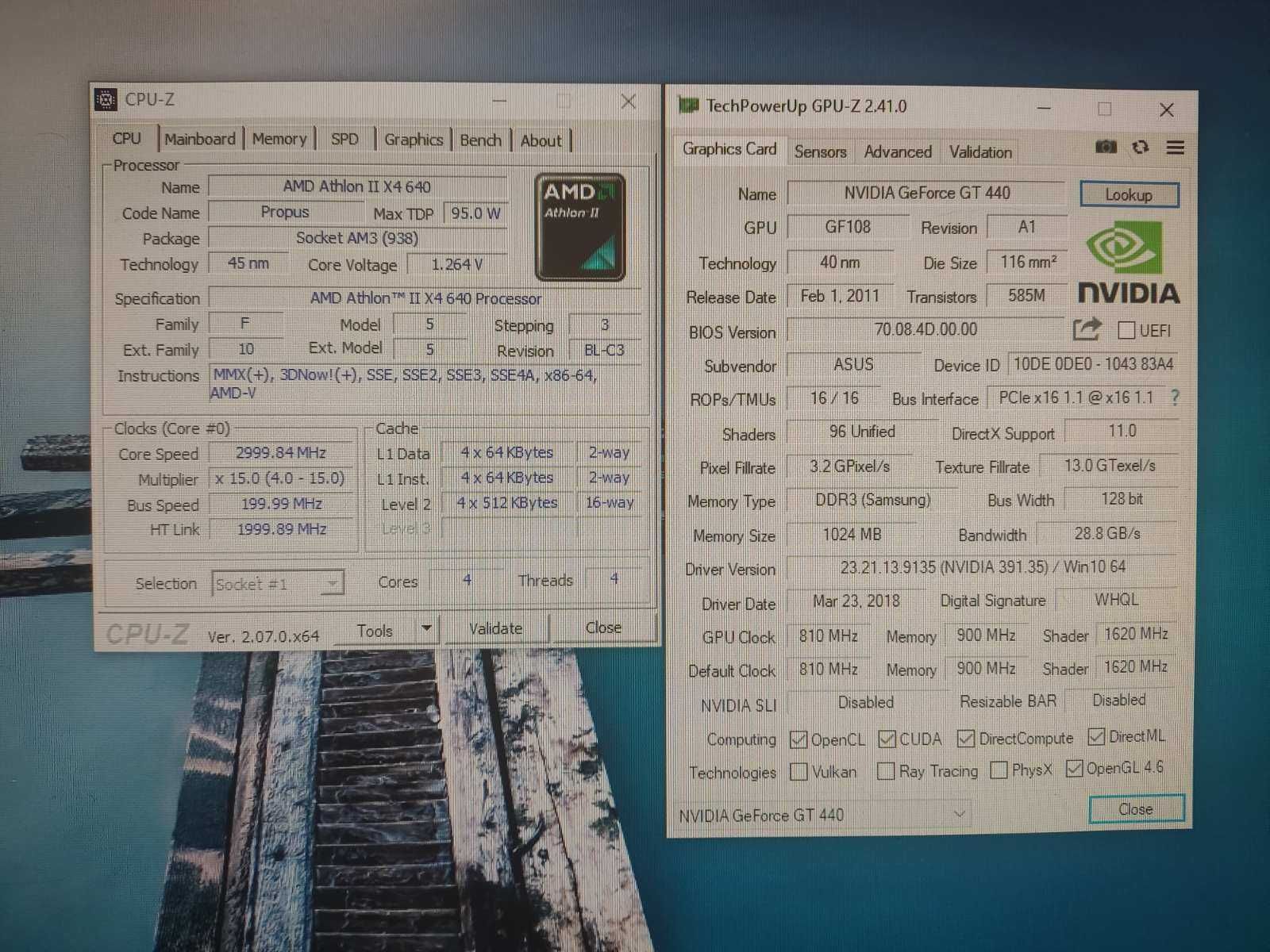Toggle the CUDA checkbox
1270x952 pixels.
pos(887,739)
